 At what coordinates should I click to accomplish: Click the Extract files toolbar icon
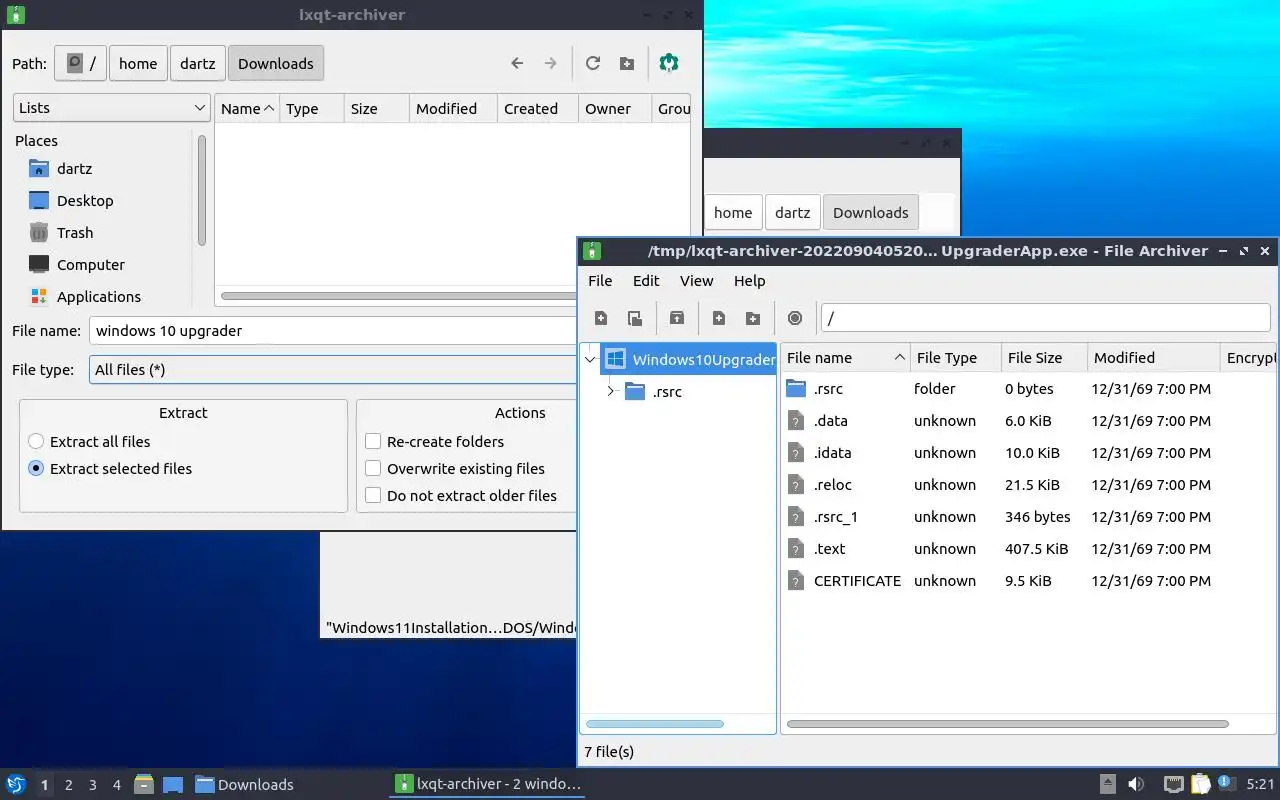pyautogui.click(x=677, y=318)
